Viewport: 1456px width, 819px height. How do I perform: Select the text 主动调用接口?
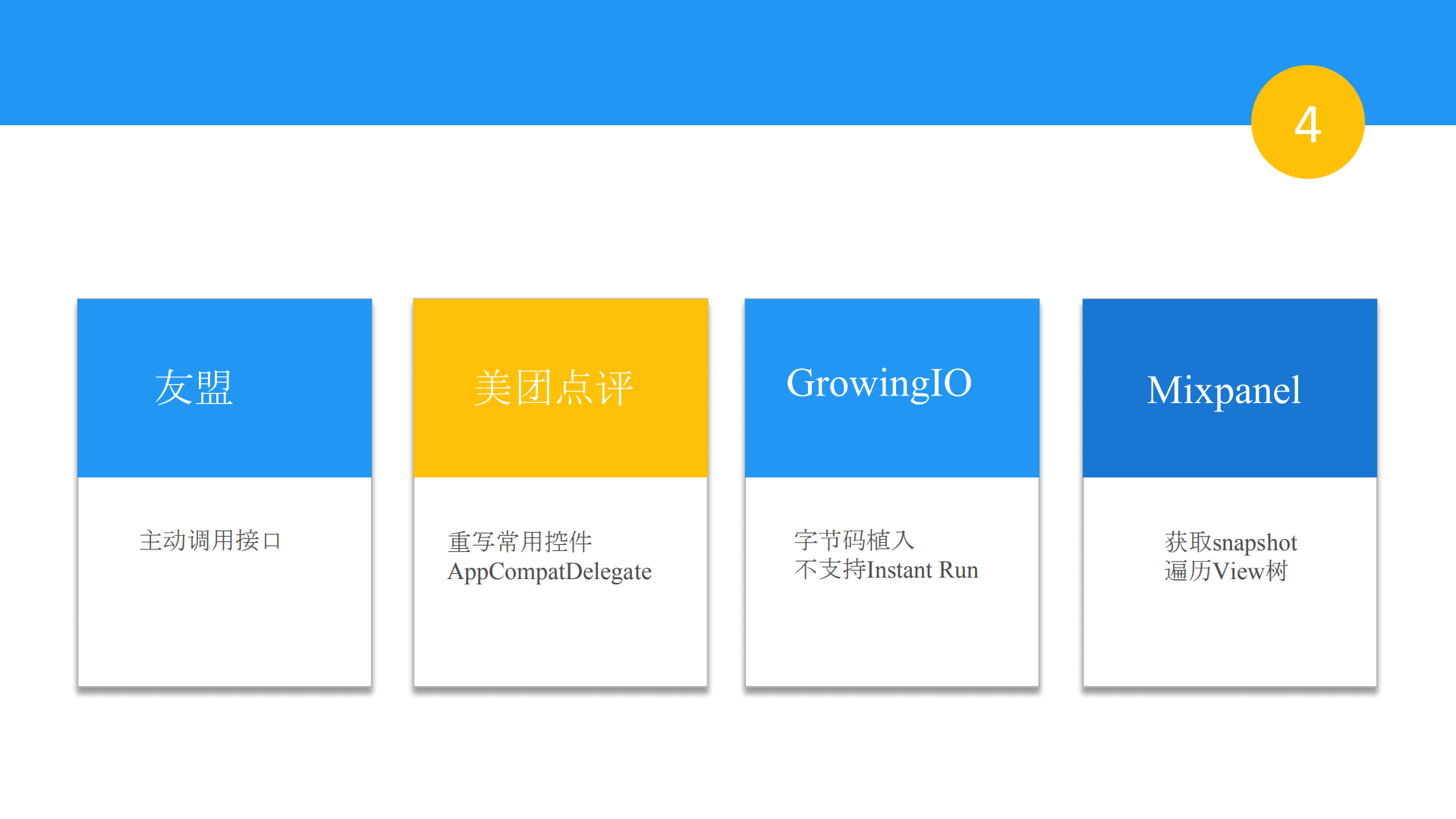(x=210, y=540)
